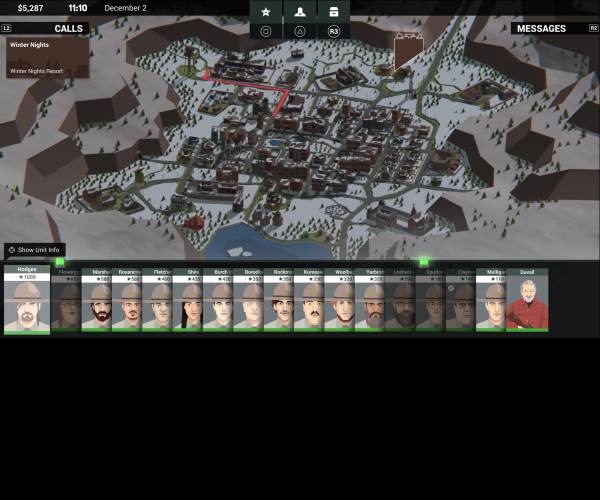Select the goatee officer next to Fletcher
Viewport: 600px width, 500px height.
(x=127, y=300)
